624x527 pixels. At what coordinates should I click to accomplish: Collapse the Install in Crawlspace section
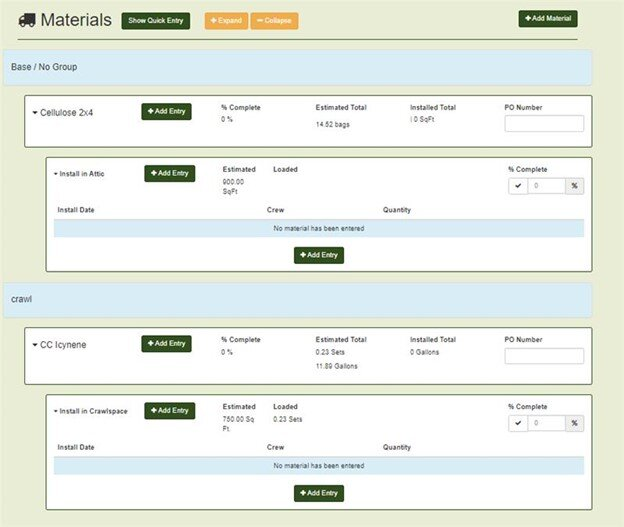pyautogui.click(x=55, y=410)
